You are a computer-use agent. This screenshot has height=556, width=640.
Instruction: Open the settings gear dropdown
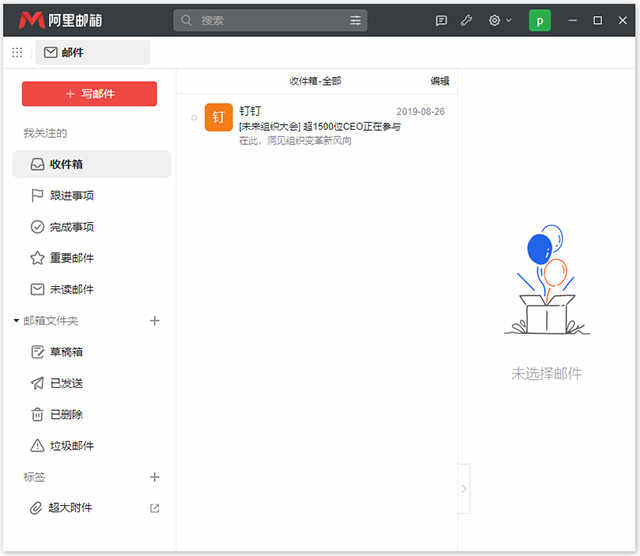pyautogui.click(x=500, y=20)
